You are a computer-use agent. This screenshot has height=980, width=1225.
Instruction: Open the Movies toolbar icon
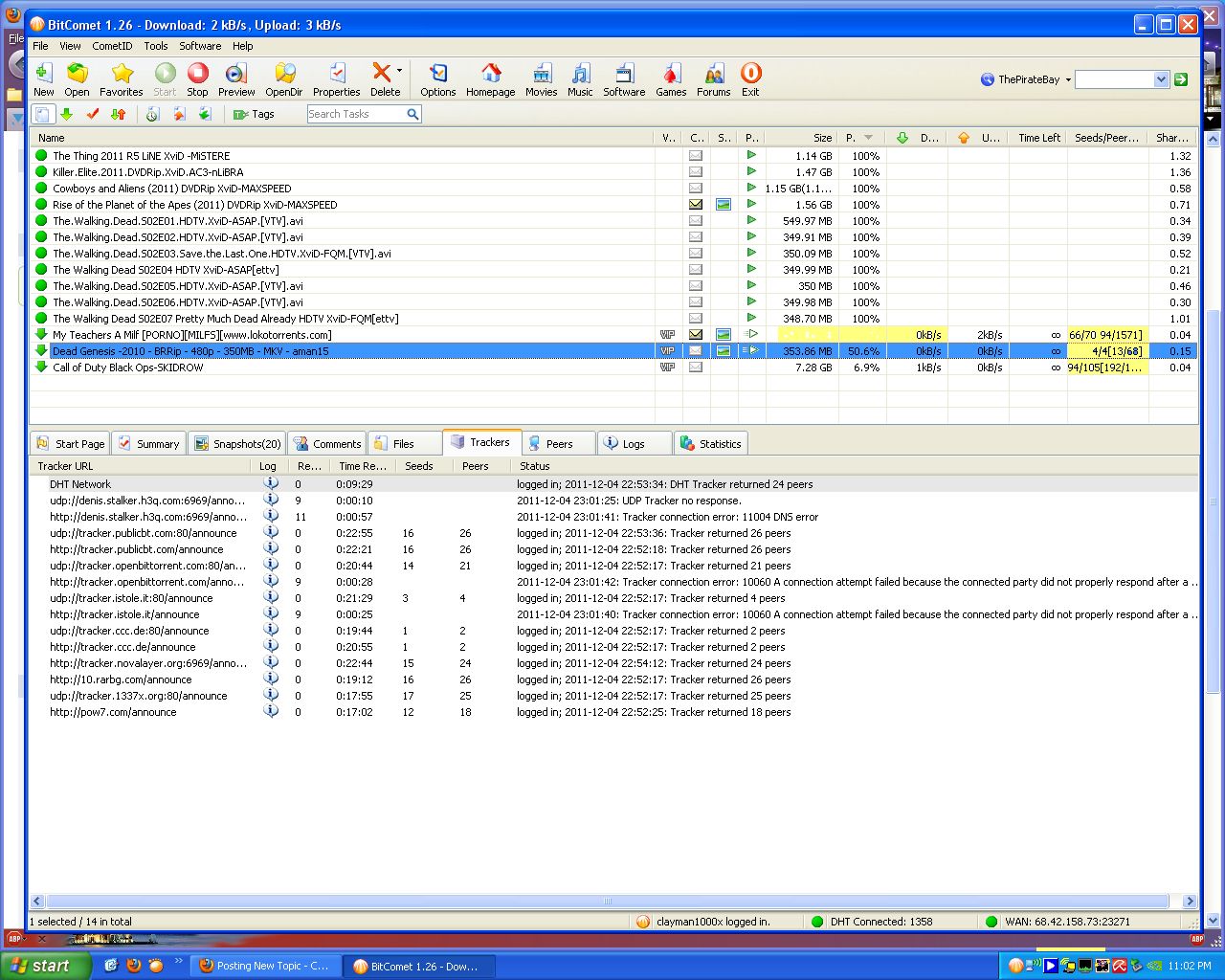541,74
